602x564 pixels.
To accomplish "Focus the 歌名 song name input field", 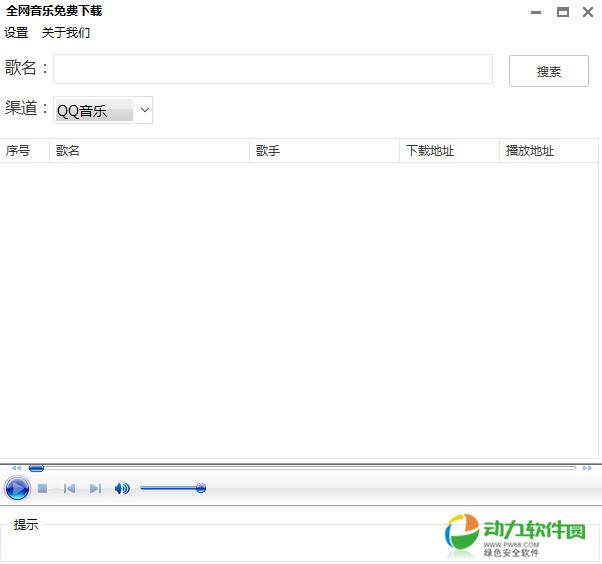I will (x=273, y=69).
